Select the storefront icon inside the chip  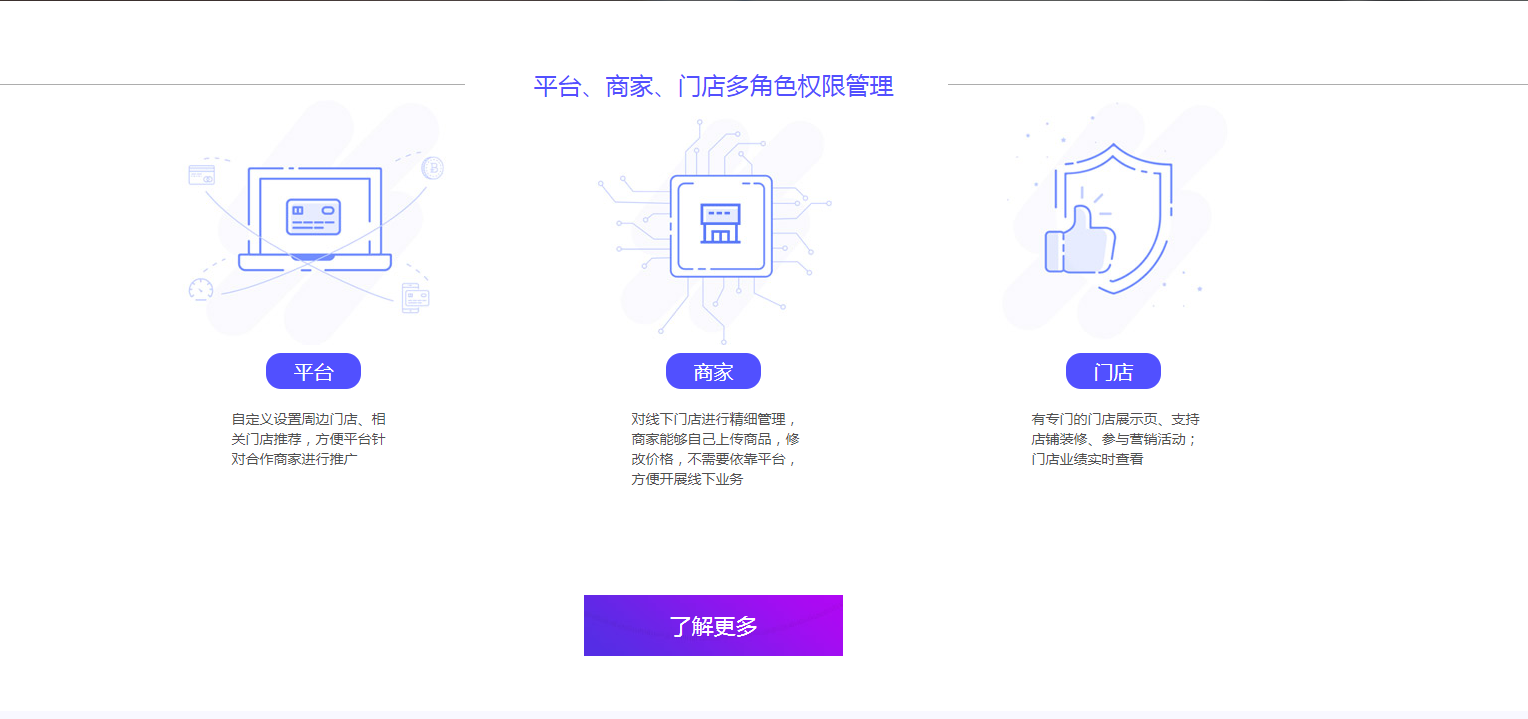720,224
